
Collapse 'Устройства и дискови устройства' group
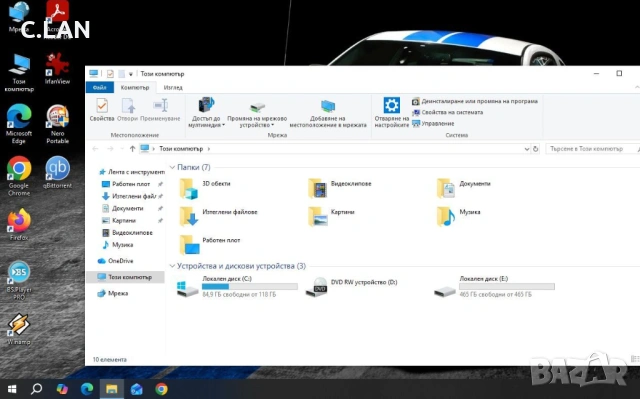pyautogui.click(x=172, y=266)
